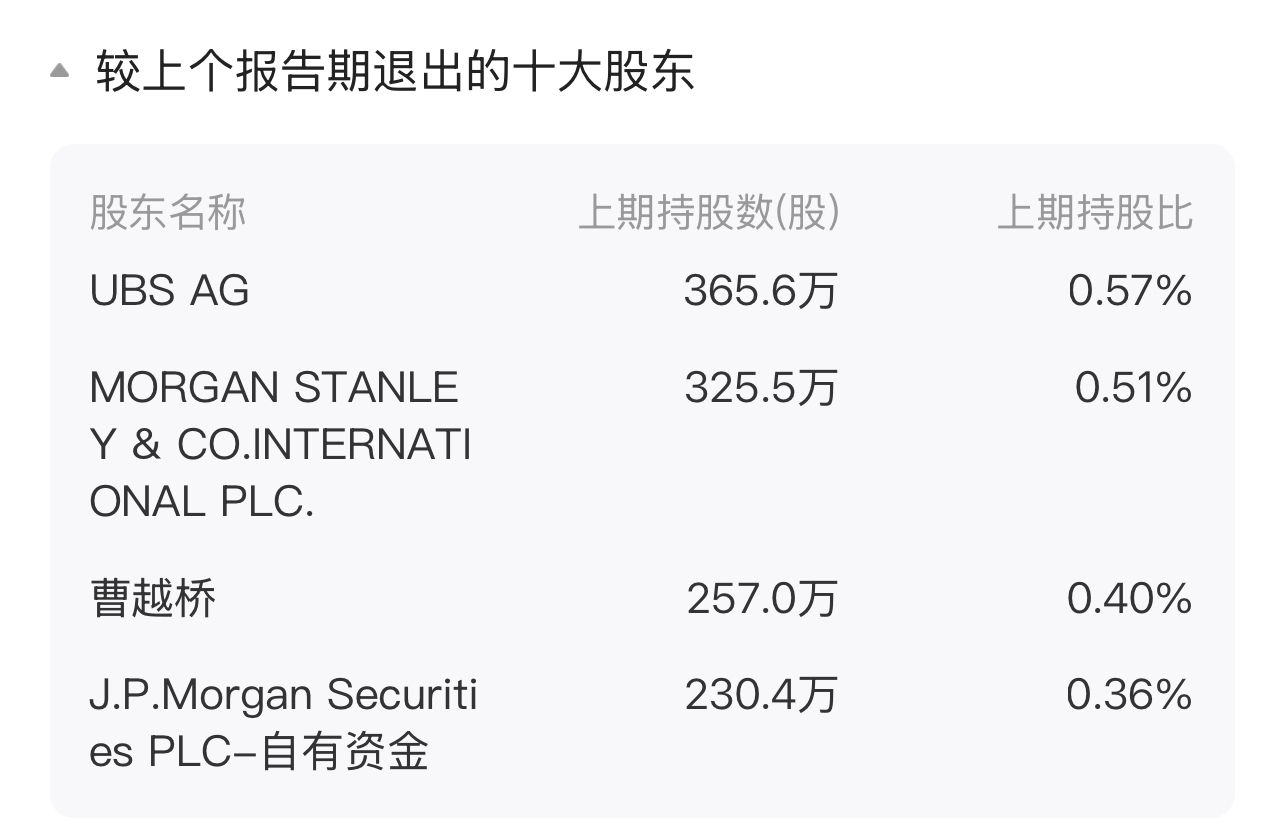Select the 0.57% holding ratio
The height and width of the screenshot is (825, 1284).
point(1129,291)
